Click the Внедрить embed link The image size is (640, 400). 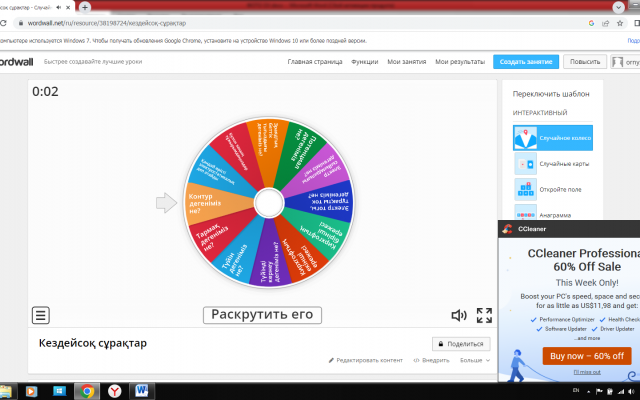pyautogui.click(x=431, y=360)
